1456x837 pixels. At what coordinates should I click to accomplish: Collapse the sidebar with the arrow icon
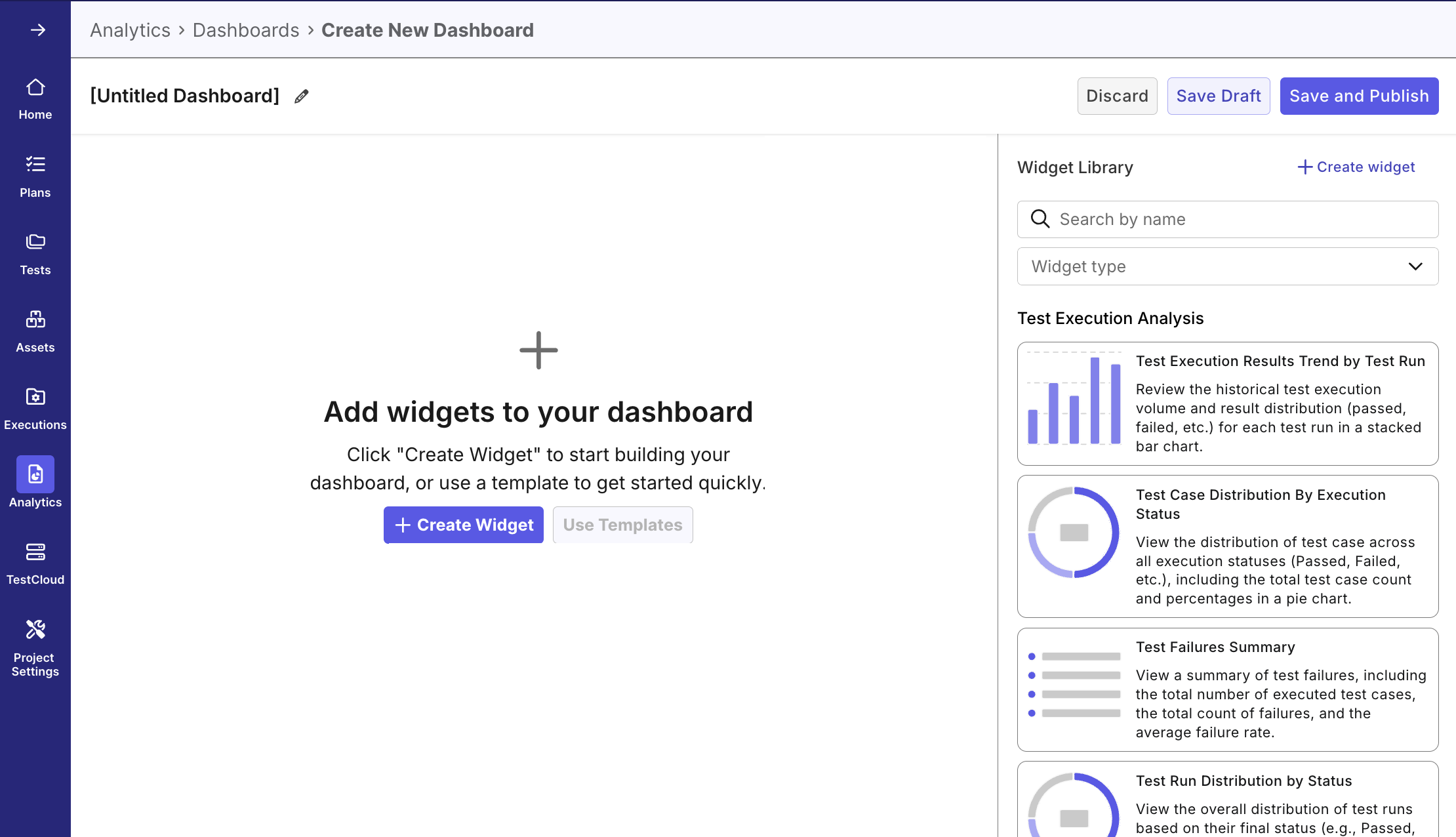click(x=38, y=30)
